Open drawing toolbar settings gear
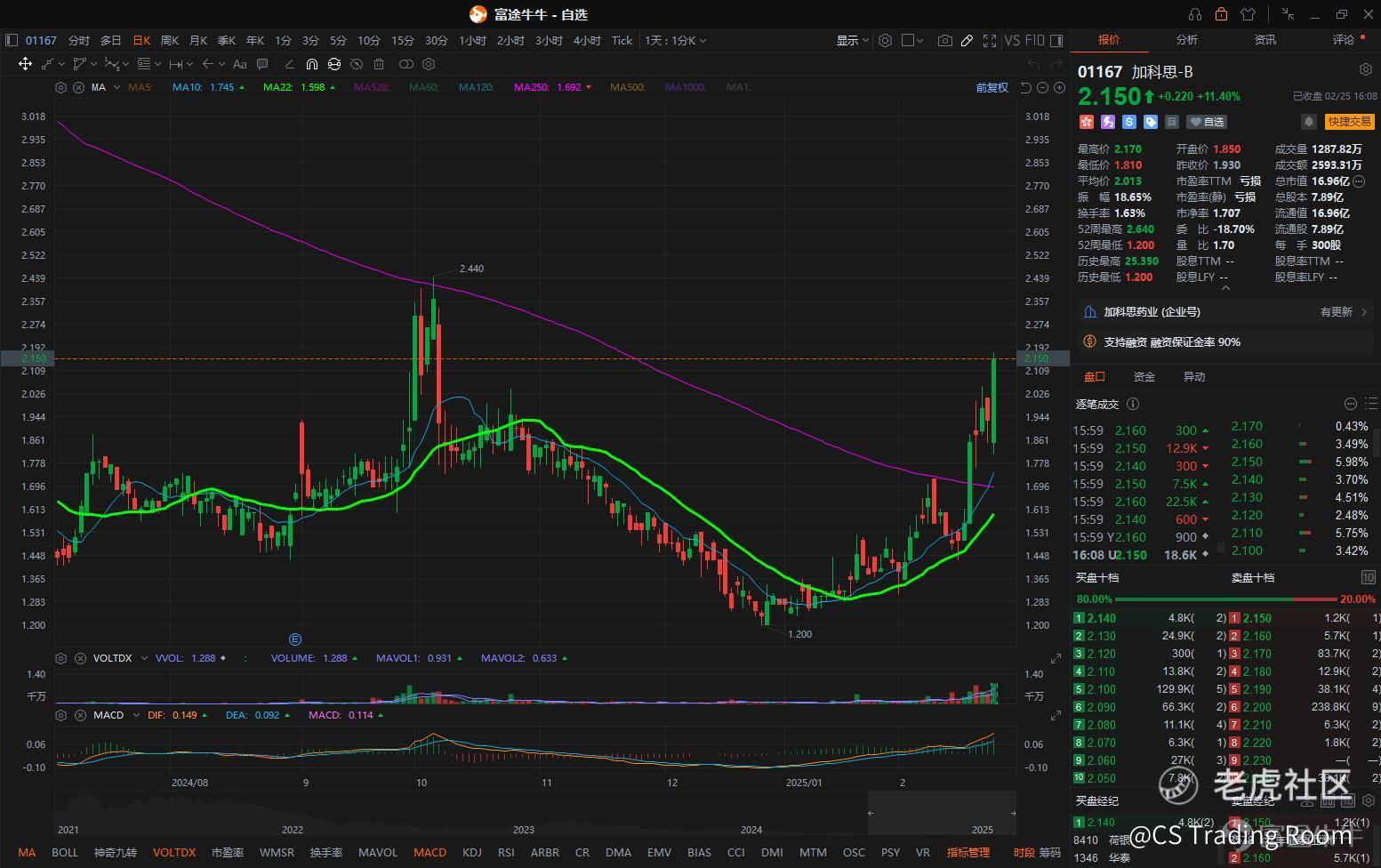 (x=429, y=64)
